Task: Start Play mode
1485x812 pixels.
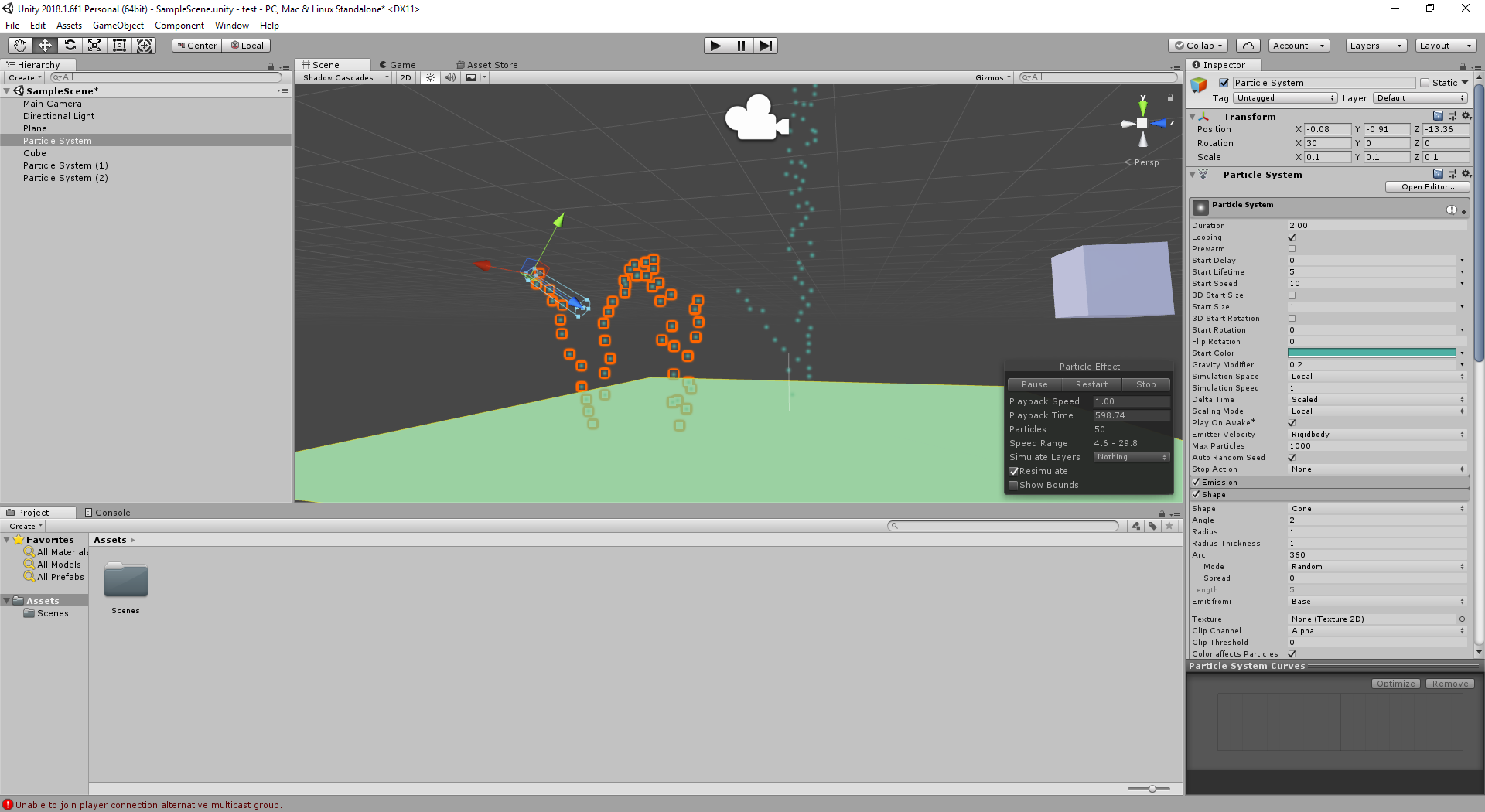Action: (716, 46)
